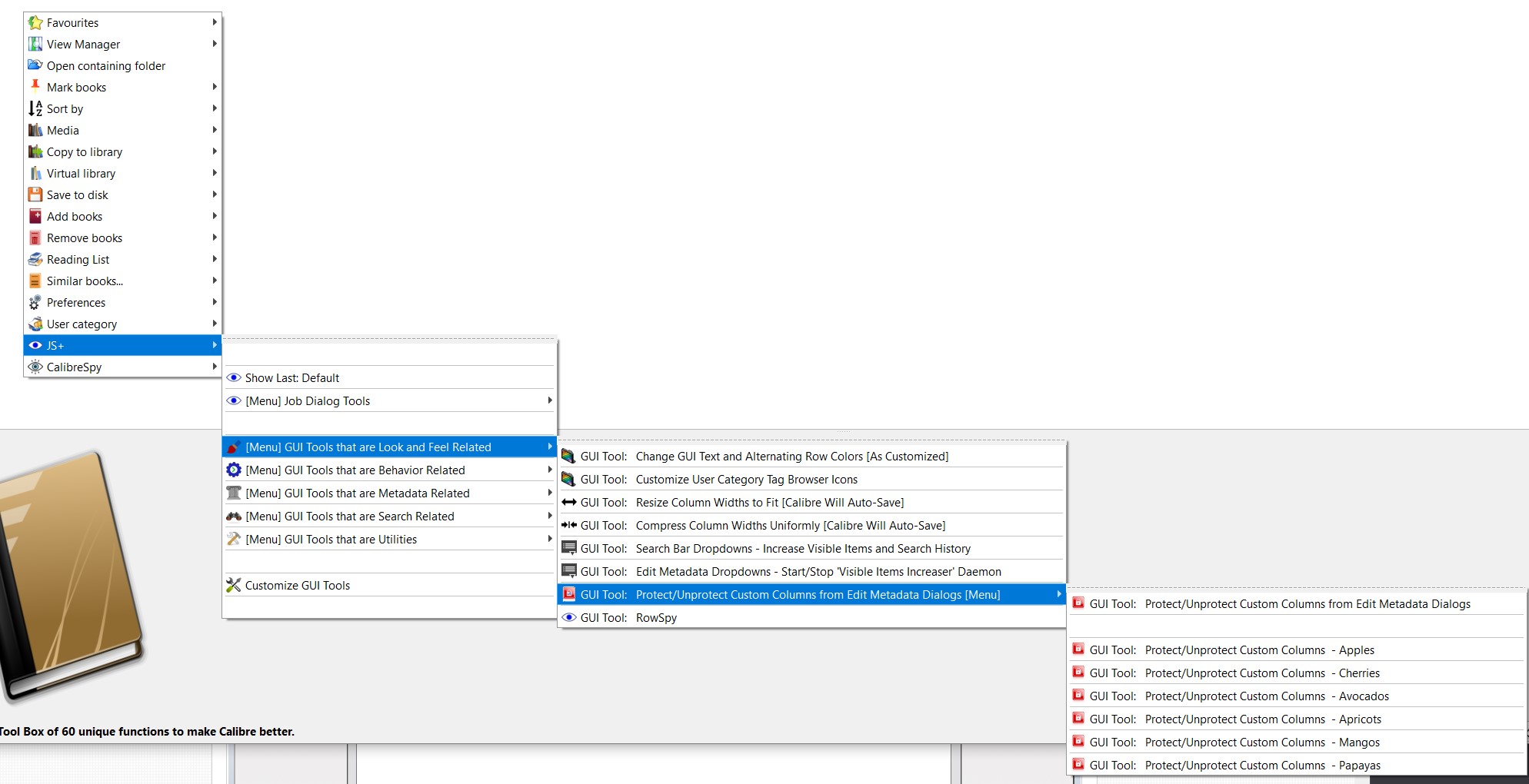Click the Virtual library icon
The width and height of the screenshot is (1529, 784).
pos(35,174)
